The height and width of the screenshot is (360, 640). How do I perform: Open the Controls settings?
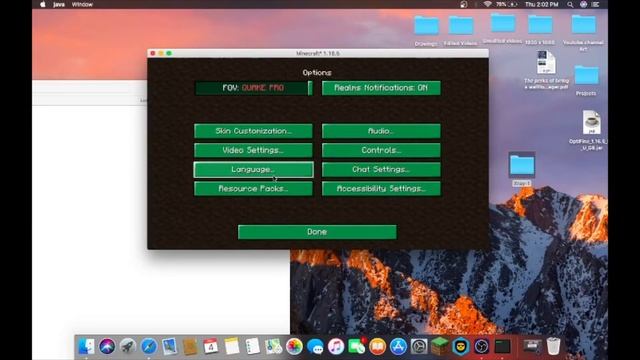(x=381, y=150)
